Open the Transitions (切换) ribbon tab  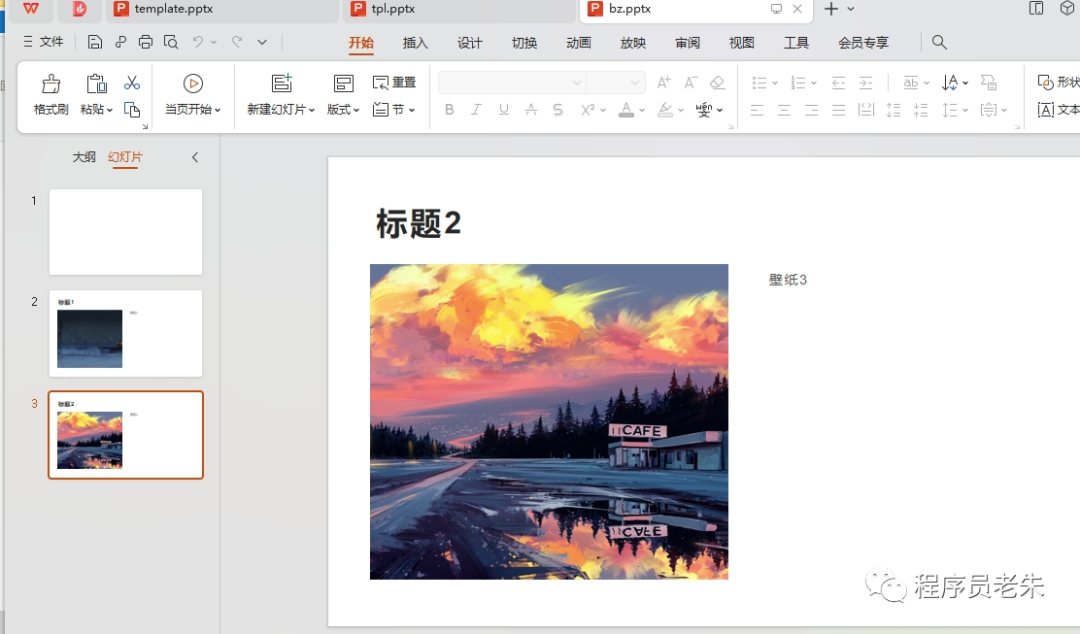tap(524, 43)
